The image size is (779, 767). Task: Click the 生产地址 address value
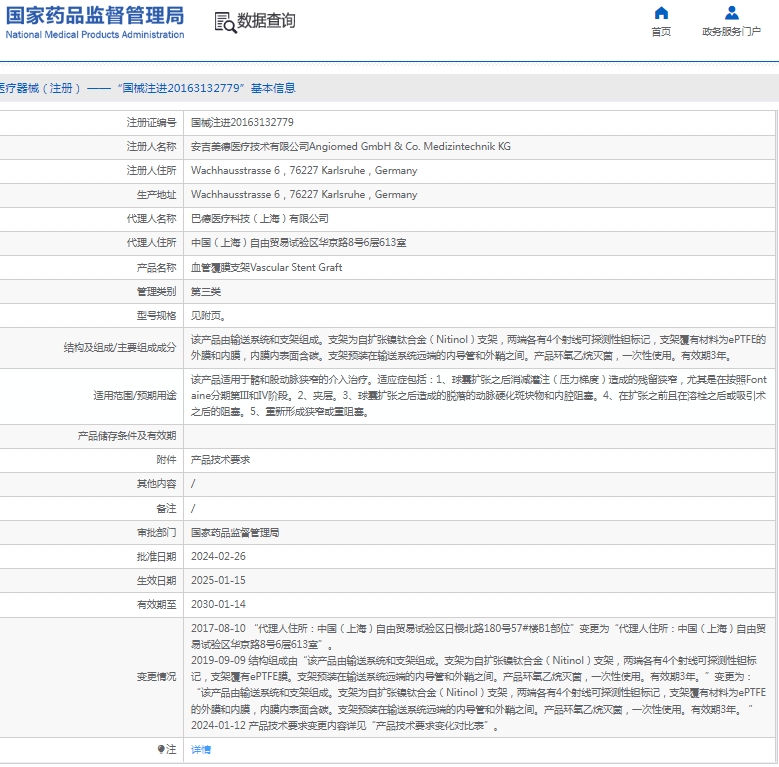tap(304, 194)
